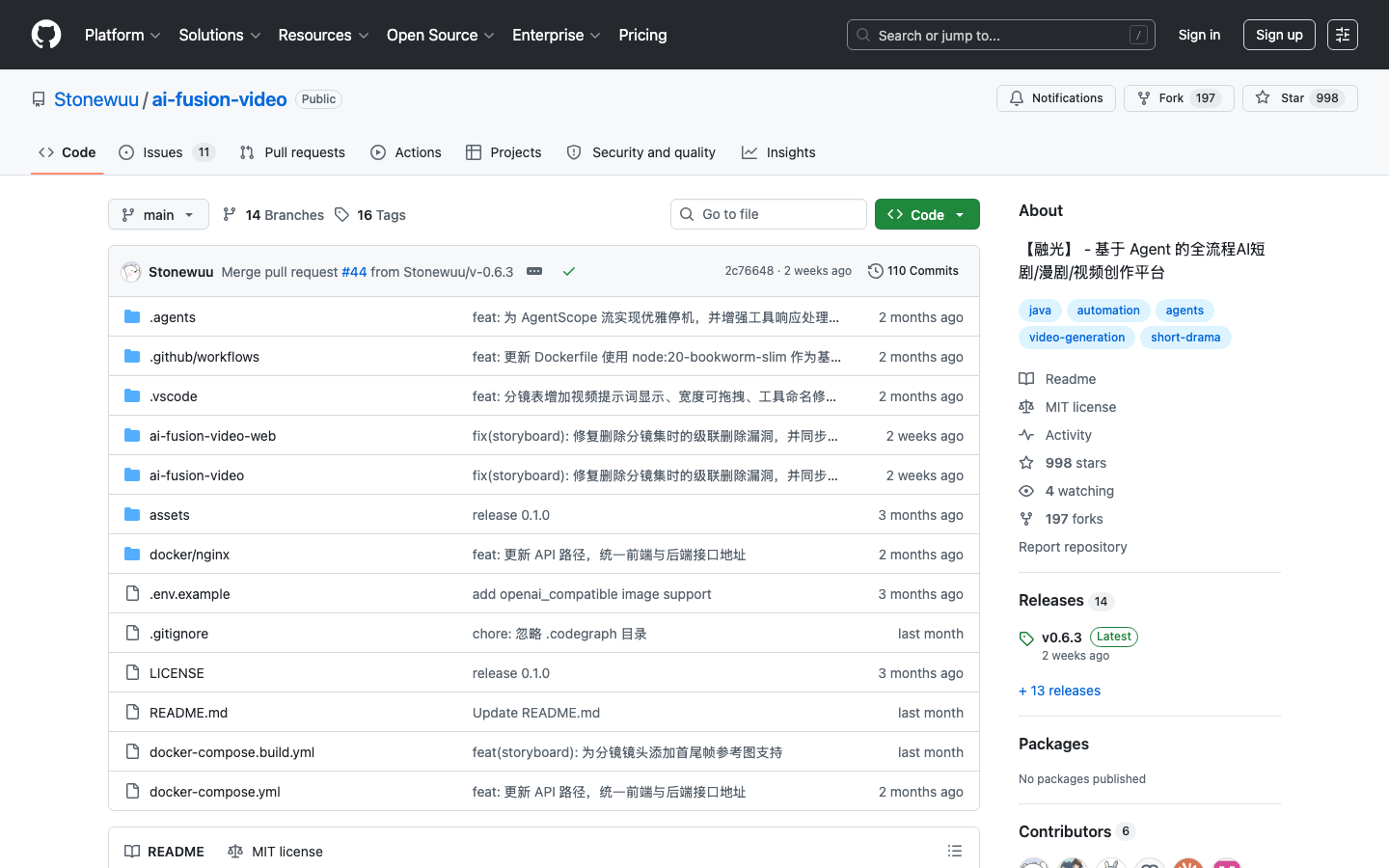Open pull request #44 link
Viewport: 1389px width, 868px height.
pos(354,272)
